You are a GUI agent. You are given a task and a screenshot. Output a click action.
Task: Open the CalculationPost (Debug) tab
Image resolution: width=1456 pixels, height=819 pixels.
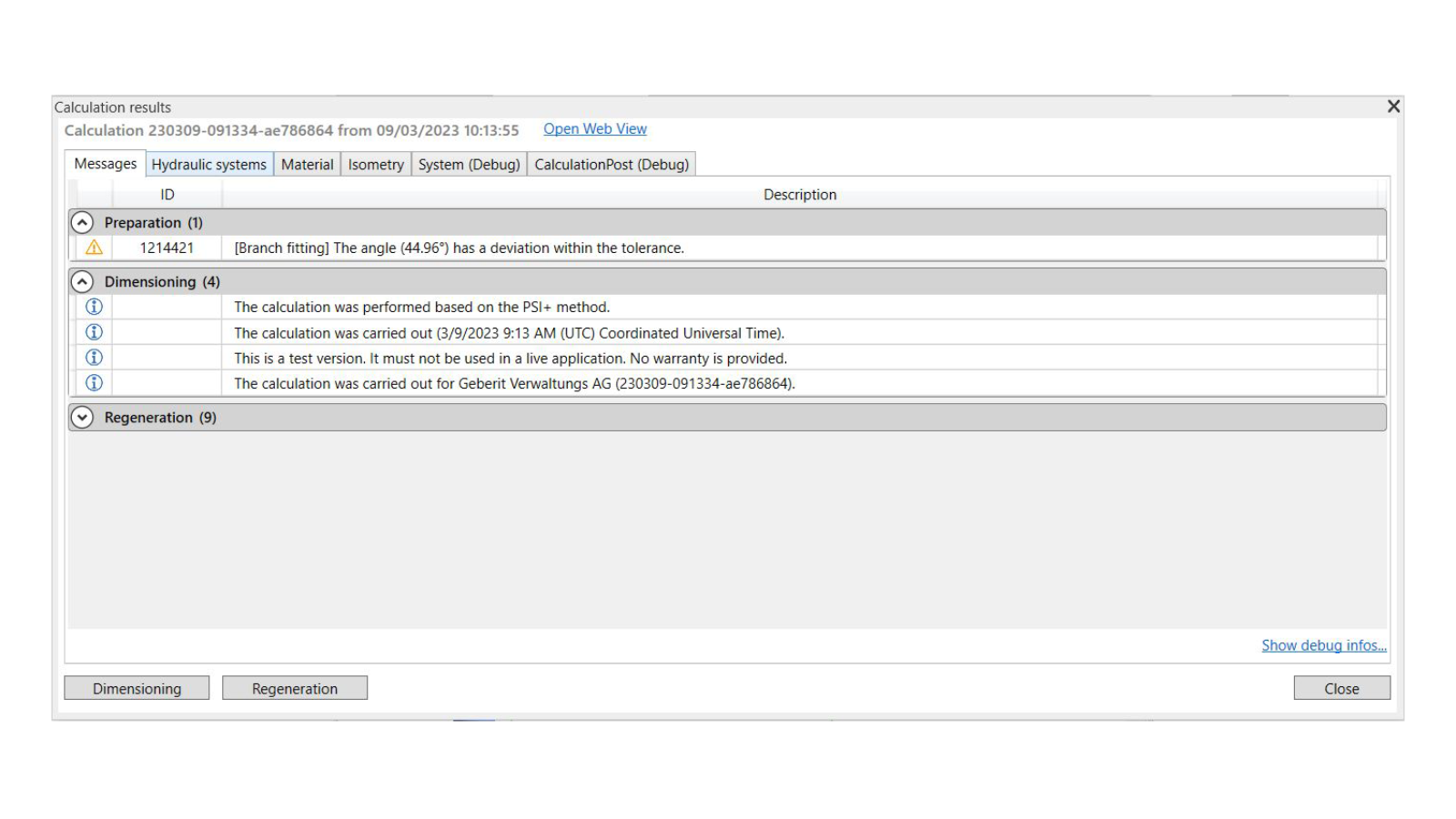611,165
